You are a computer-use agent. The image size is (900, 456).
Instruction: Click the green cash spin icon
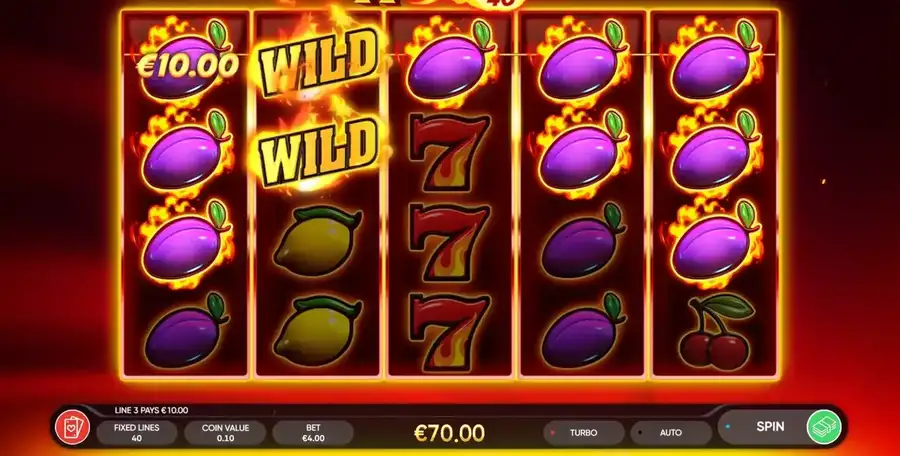824,427
